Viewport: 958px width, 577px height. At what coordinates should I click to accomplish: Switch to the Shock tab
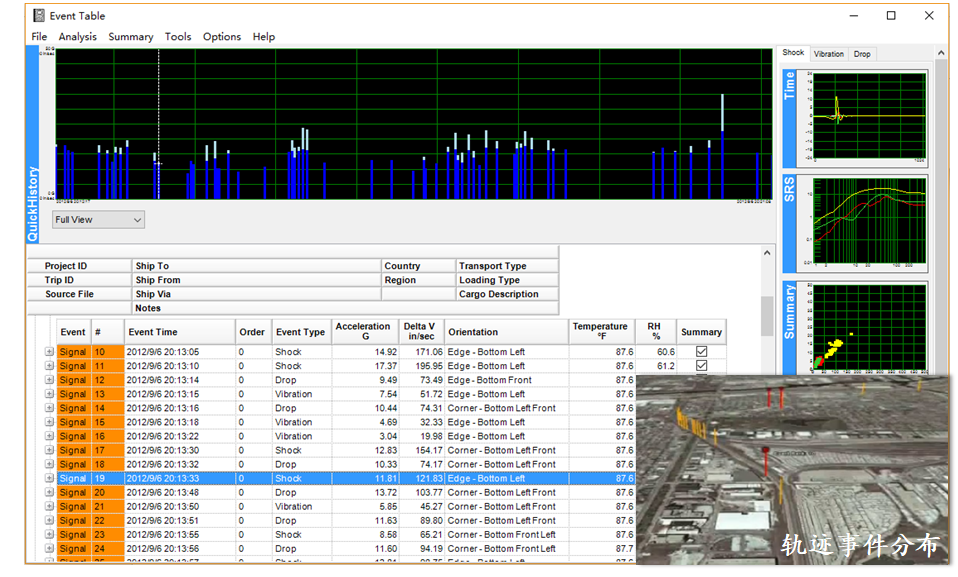pyautogui.click(x=793, y=53)
